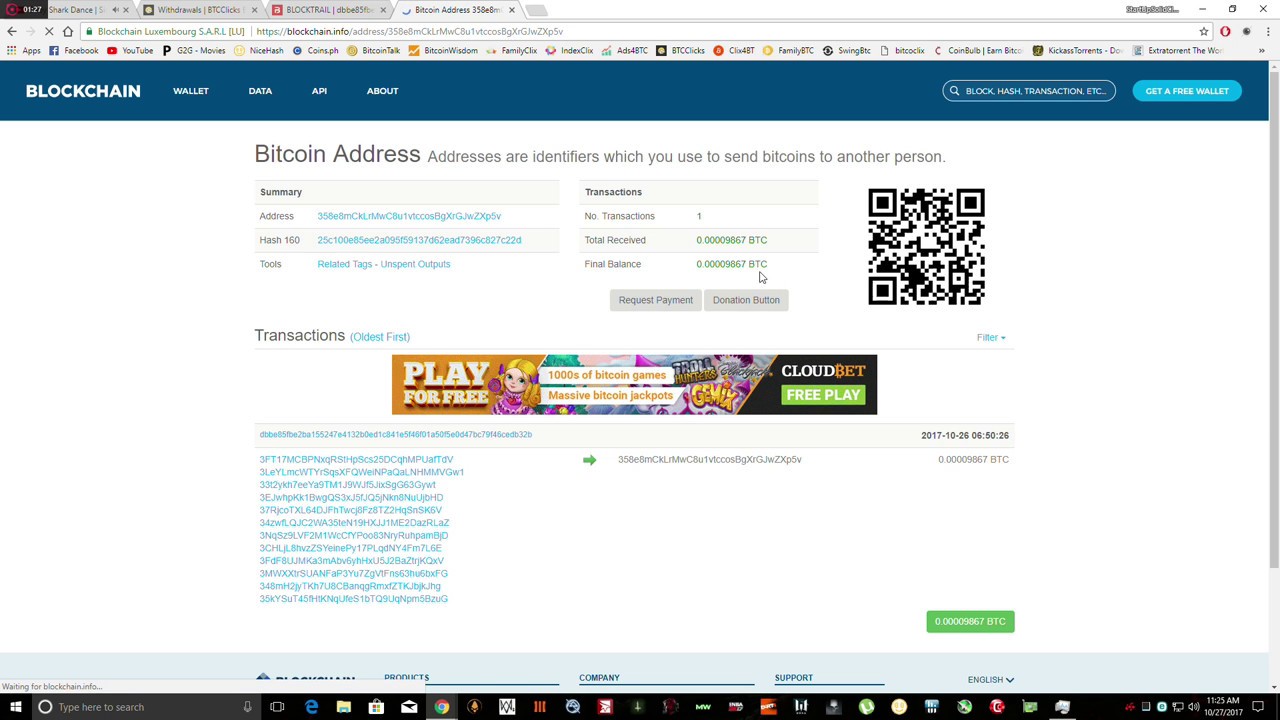This screenshot has height=720, width=1280.
Task: Click the Request Payment button
Action: pyautogui.click(x=655, y=300)
